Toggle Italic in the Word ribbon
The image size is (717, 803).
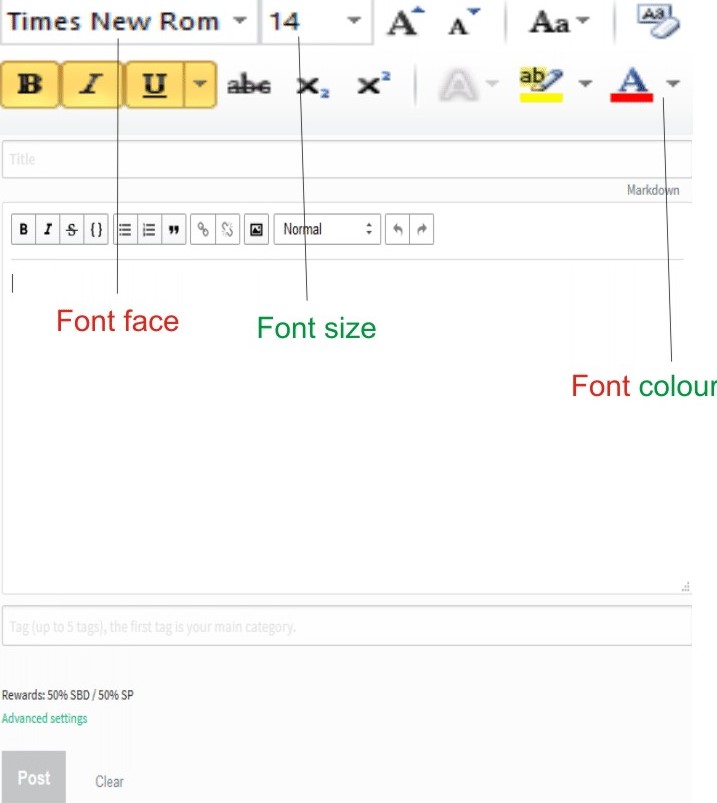point(91,84)
